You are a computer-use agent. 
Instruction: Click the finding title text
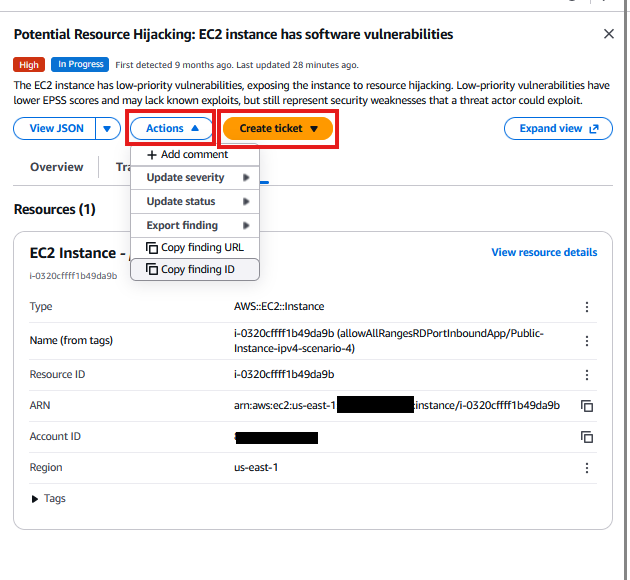(233, 35)
